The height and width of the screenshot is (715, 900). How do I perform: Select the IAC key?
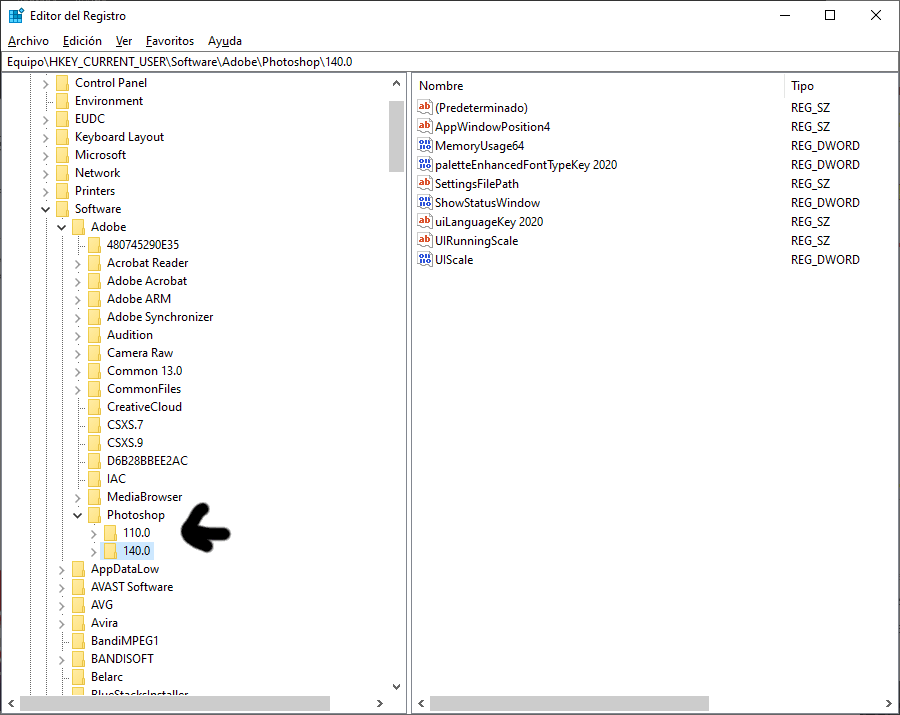click(116, 479)
